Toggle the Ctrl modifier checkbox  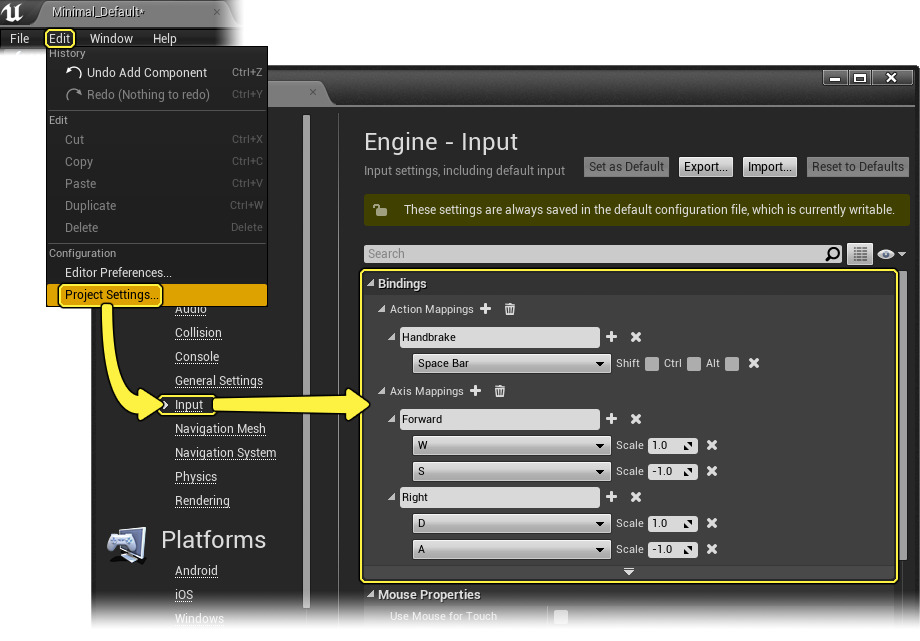point(693,364)
